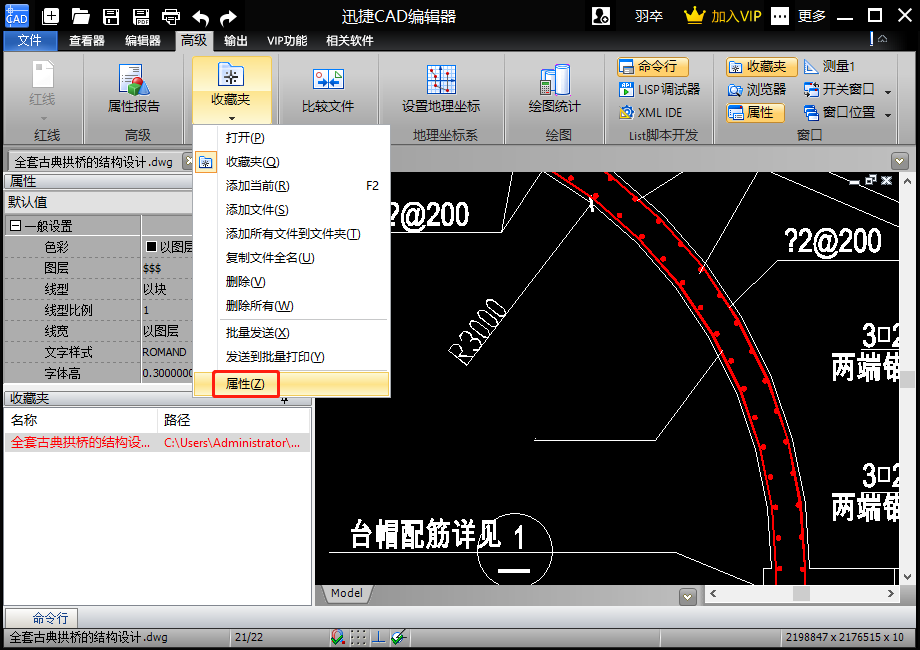Expand the 开关窗口 dropdown arrow
920x650 pixels.
pyautogui.click(x=888, y=92)
